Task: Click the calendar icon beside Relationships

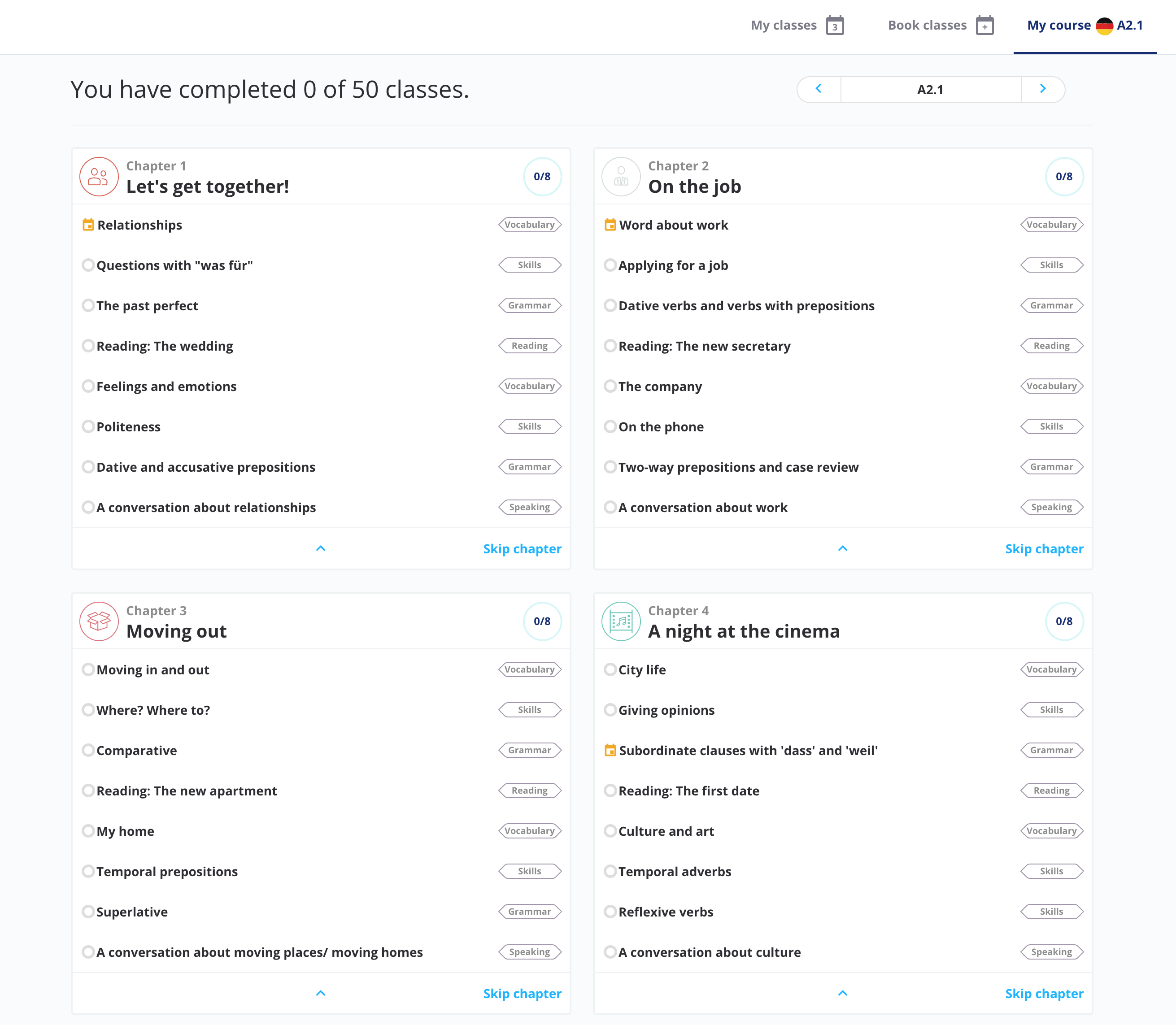Action: click(88, 225)
